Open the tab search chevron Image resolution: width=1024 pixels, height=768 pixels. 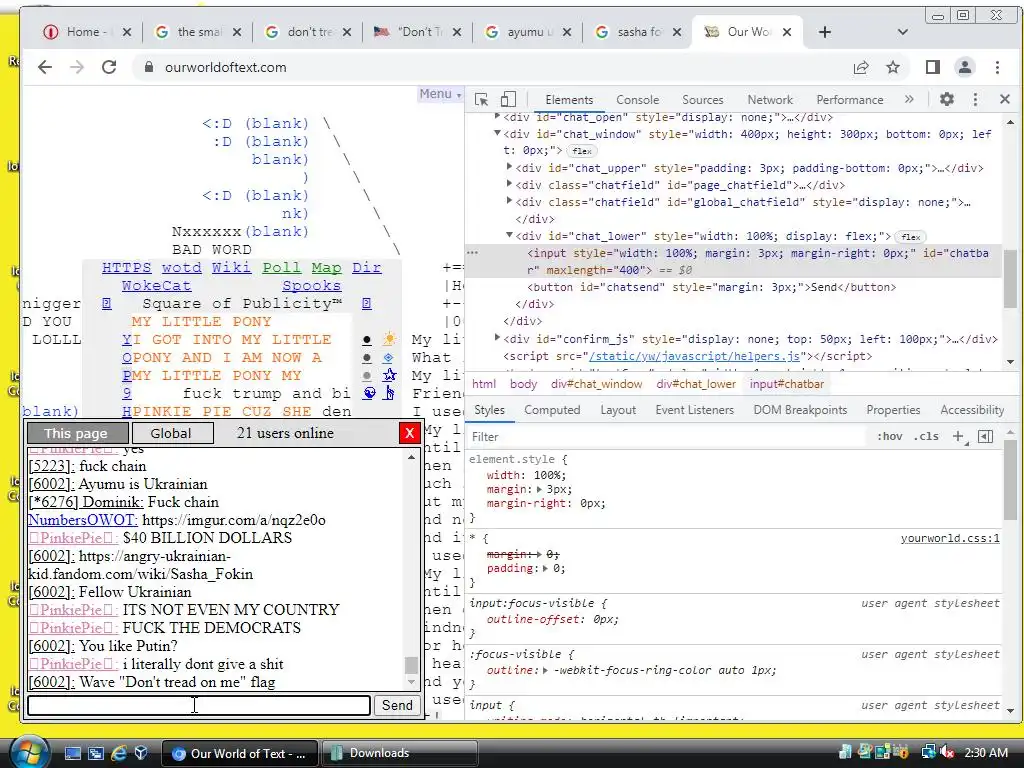(903, 32)
